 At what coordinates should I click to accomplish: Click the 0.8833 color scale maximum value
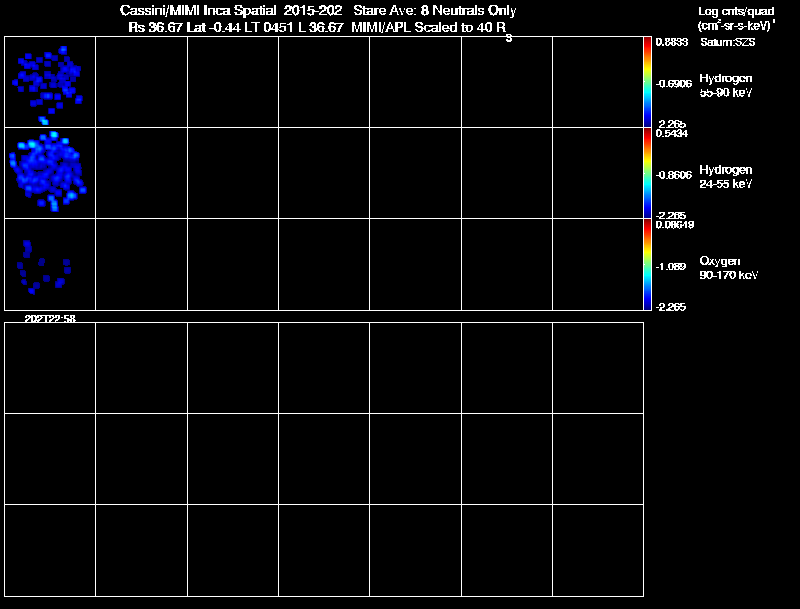pos(672,42)
